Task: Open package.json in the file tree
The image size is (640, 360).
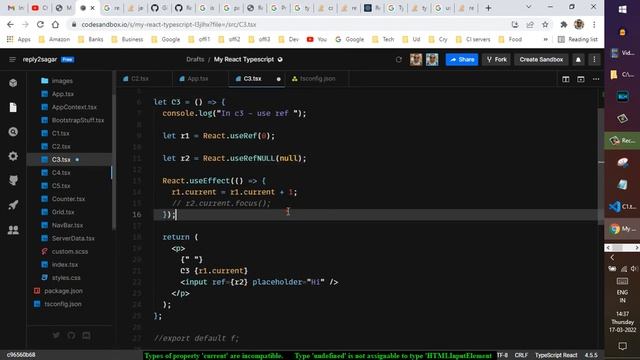Action: pos(63,291)
